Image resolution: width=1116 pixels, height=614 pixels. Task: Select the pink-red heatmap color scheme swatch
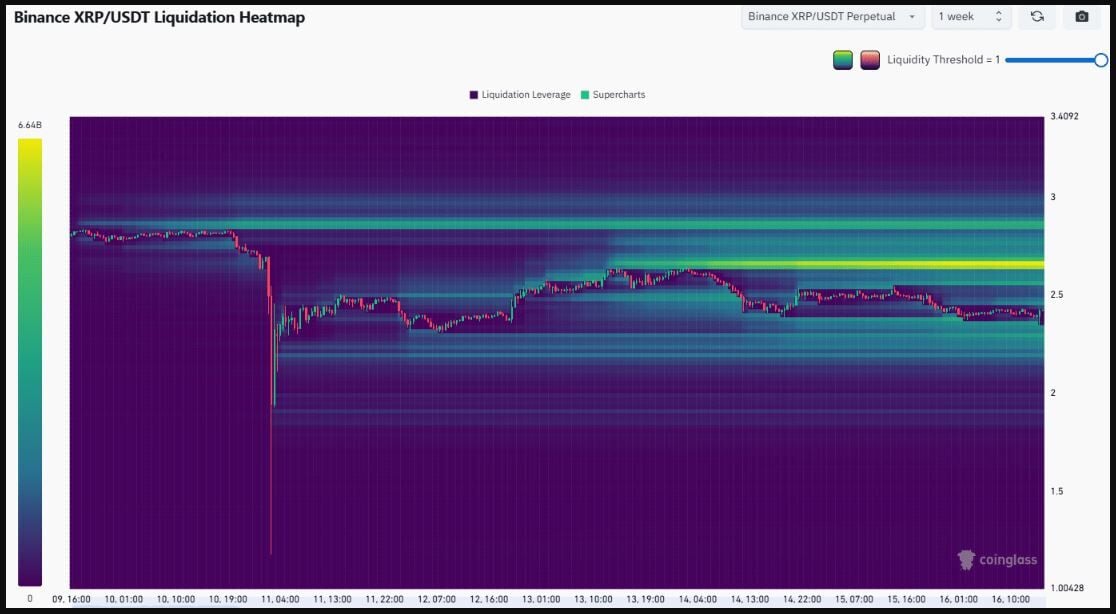(x=870, y=60)
